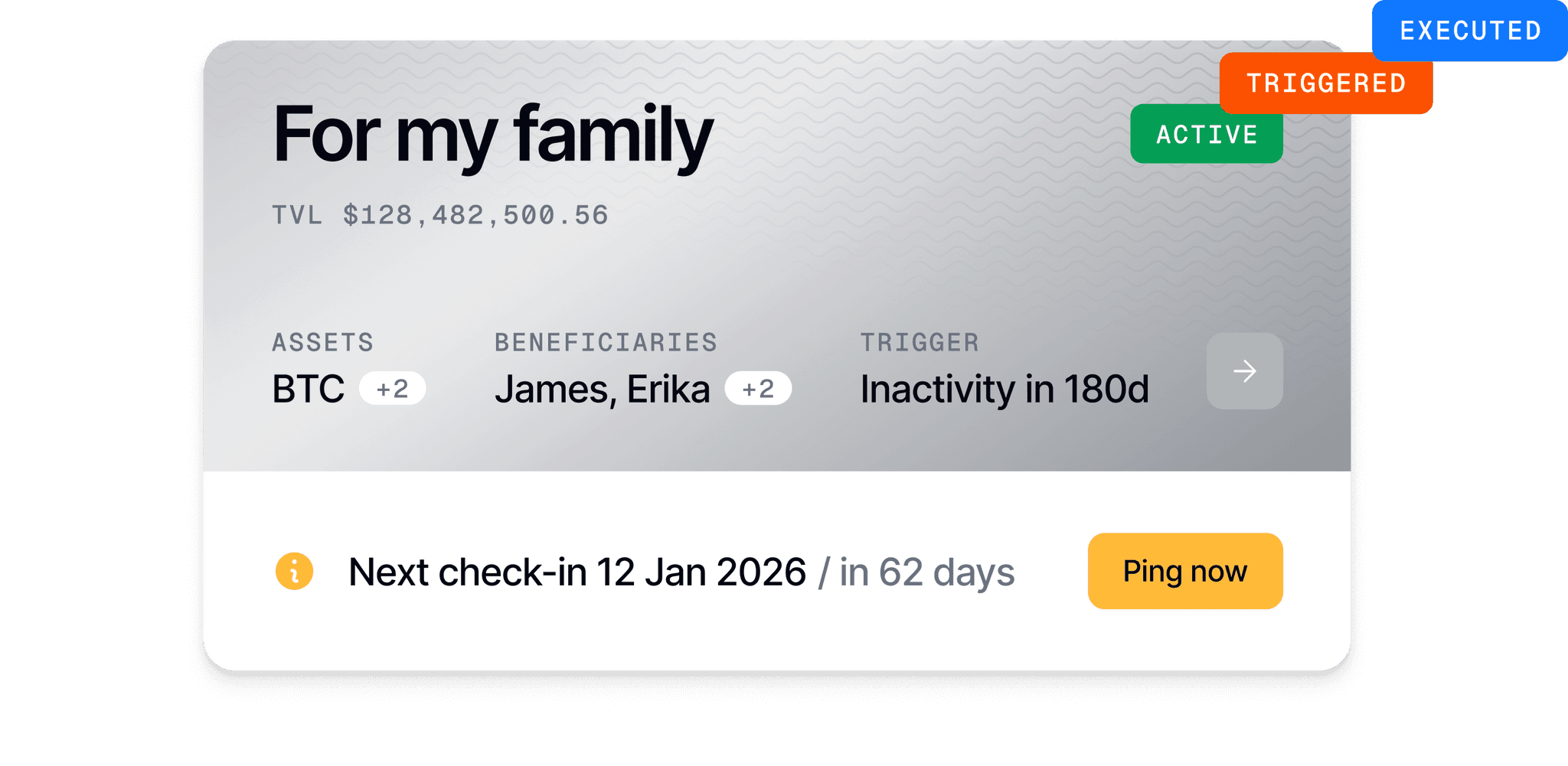Viewport: 1568px width, 766px height.
Task: Click the yellow info icon beside check-in
Action: pyautogui.click(x=295, y=572)
